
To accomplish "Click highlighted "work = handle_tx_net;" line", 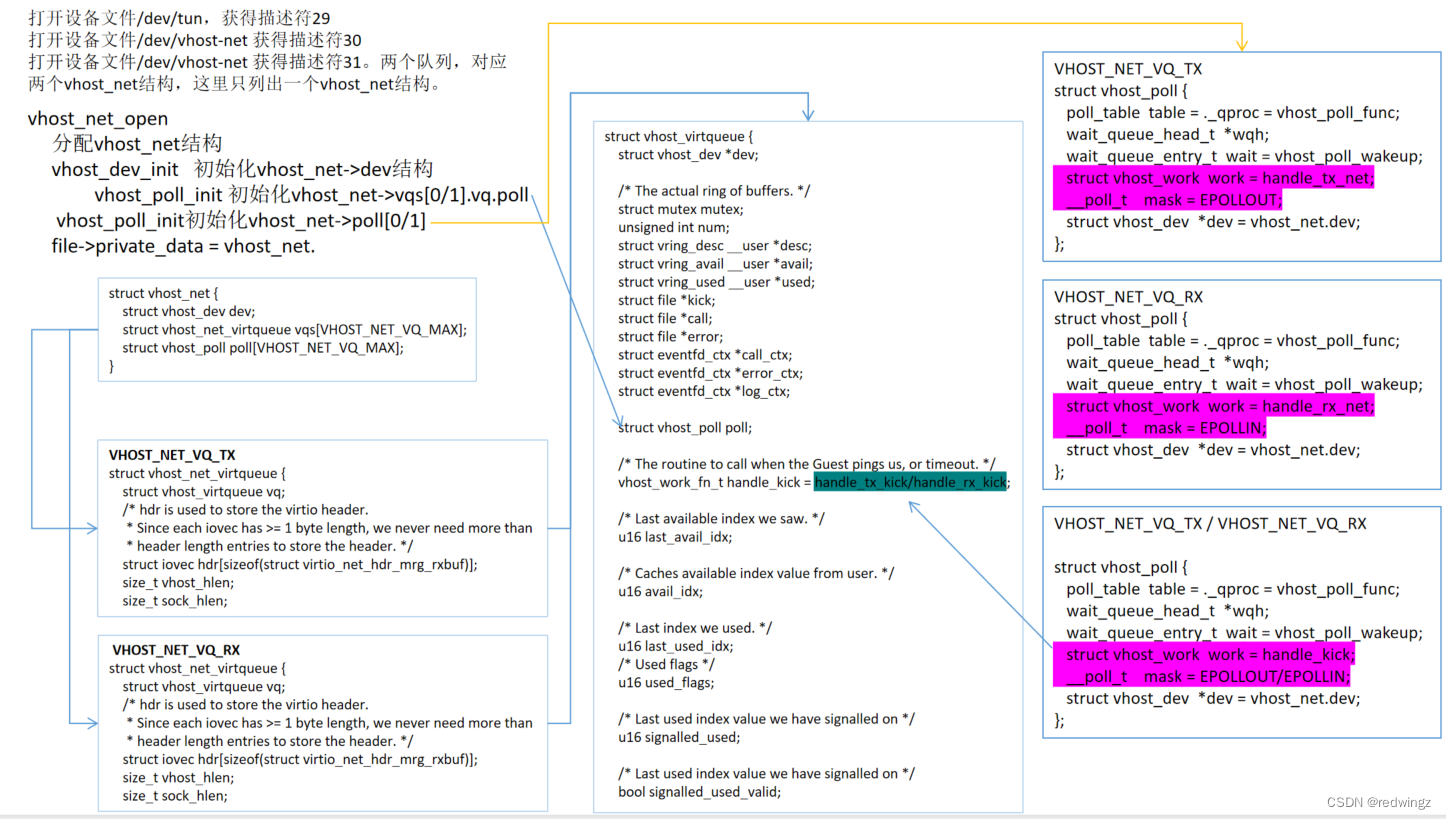I will 1214,178.
